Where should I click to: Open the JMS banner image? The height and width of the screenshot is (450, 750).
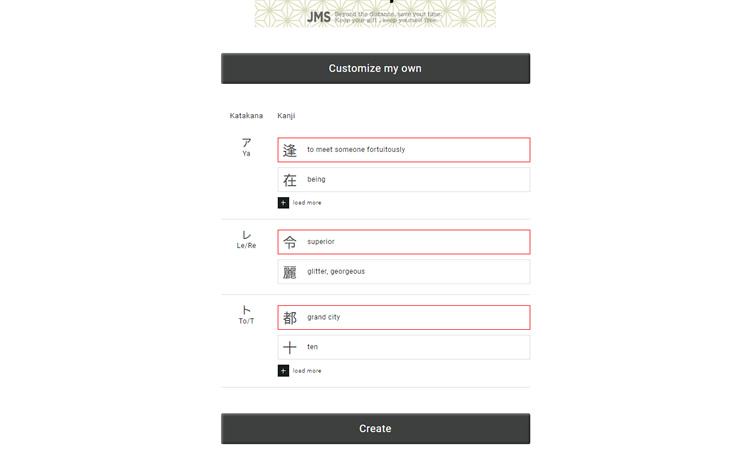click(375, 13)
